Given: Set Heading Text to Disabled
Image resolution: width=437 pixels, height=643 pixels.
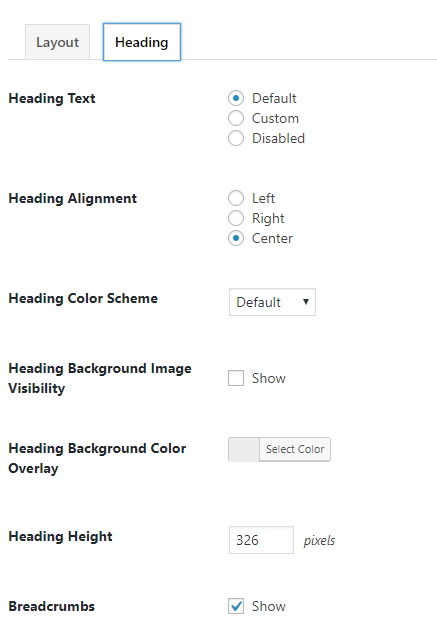Looking at the screenshot, I should 236,138.
